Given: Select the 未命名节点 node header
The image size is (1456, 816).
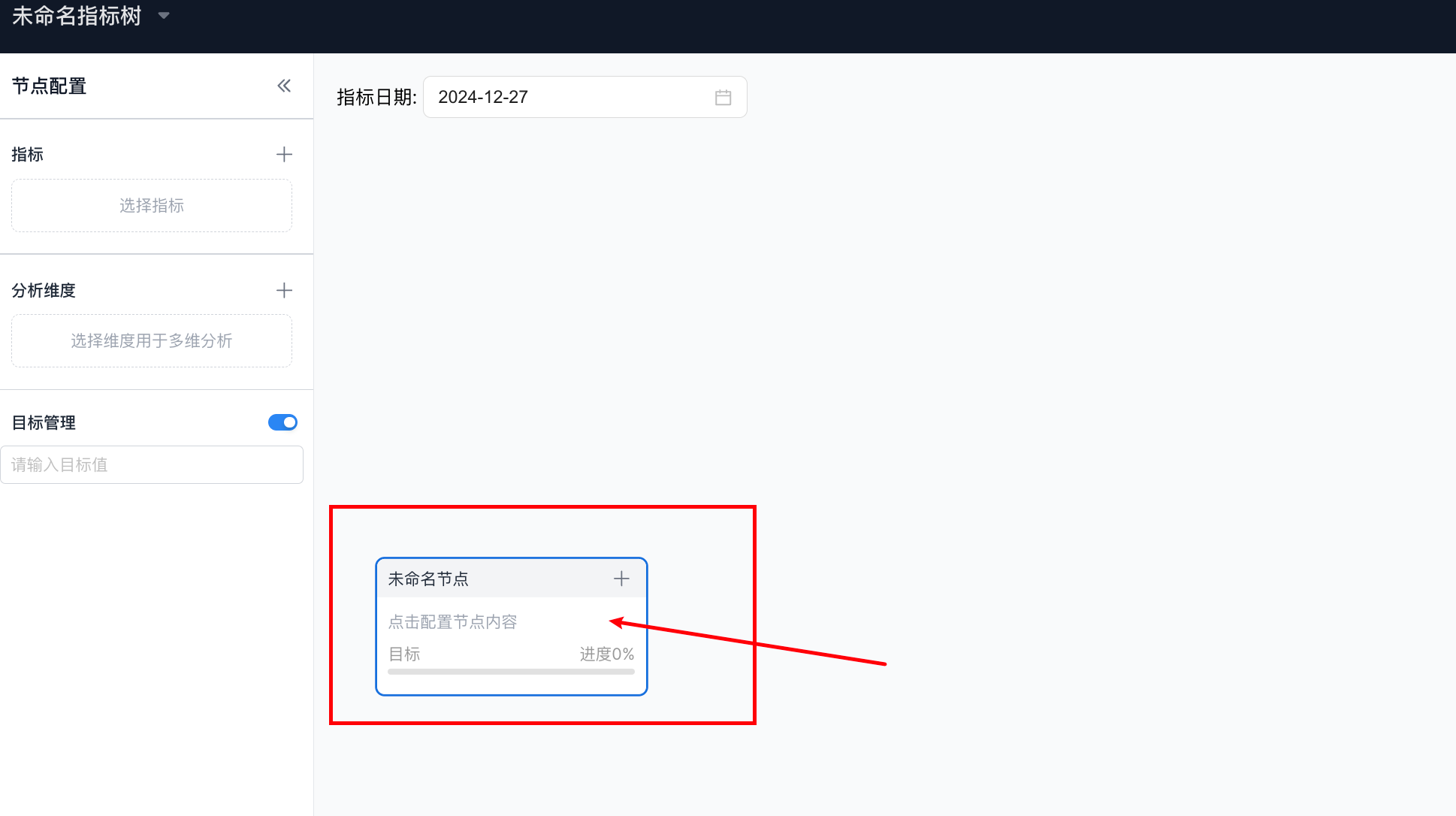Looking at the screenshot, I should click(x=428, y=579).
